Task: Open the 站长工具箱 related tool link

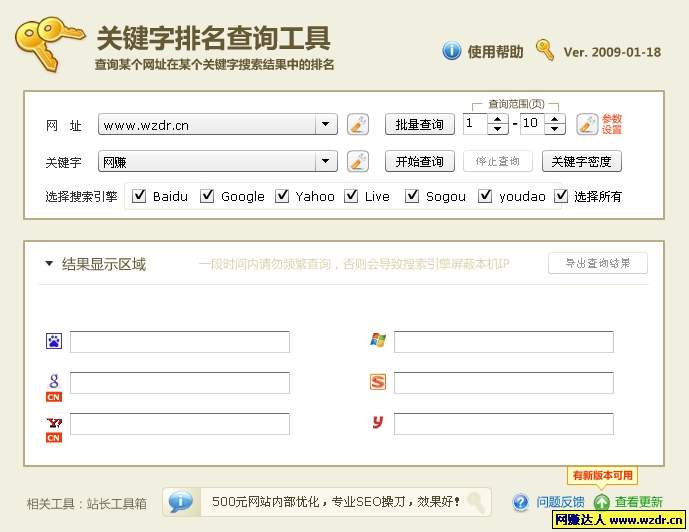Action: click(117, 503)
